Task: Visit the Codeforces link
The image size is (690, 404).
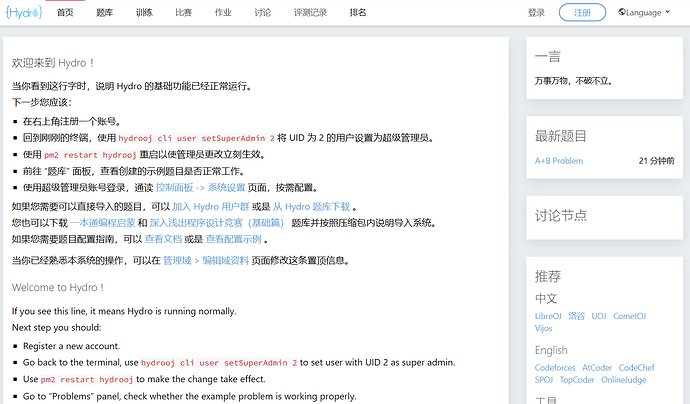Action: (555, 368)
